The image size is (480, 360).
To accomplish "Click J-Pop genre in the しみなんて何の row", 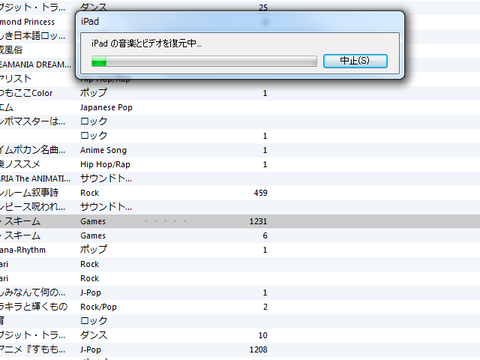I will tap(91, 293).
